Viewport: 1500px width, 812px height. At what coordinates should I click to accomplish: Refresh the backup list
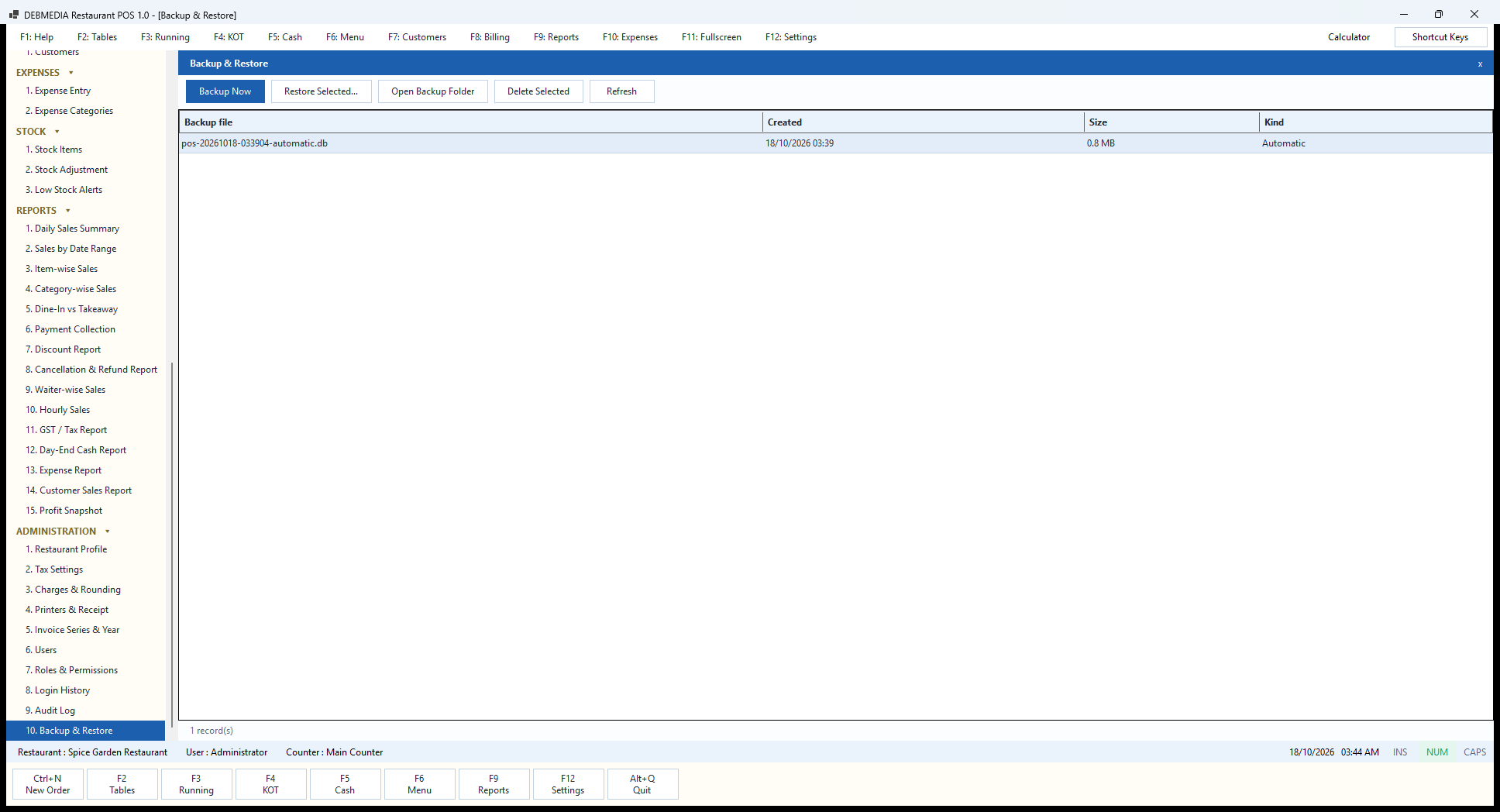(621, 91)
